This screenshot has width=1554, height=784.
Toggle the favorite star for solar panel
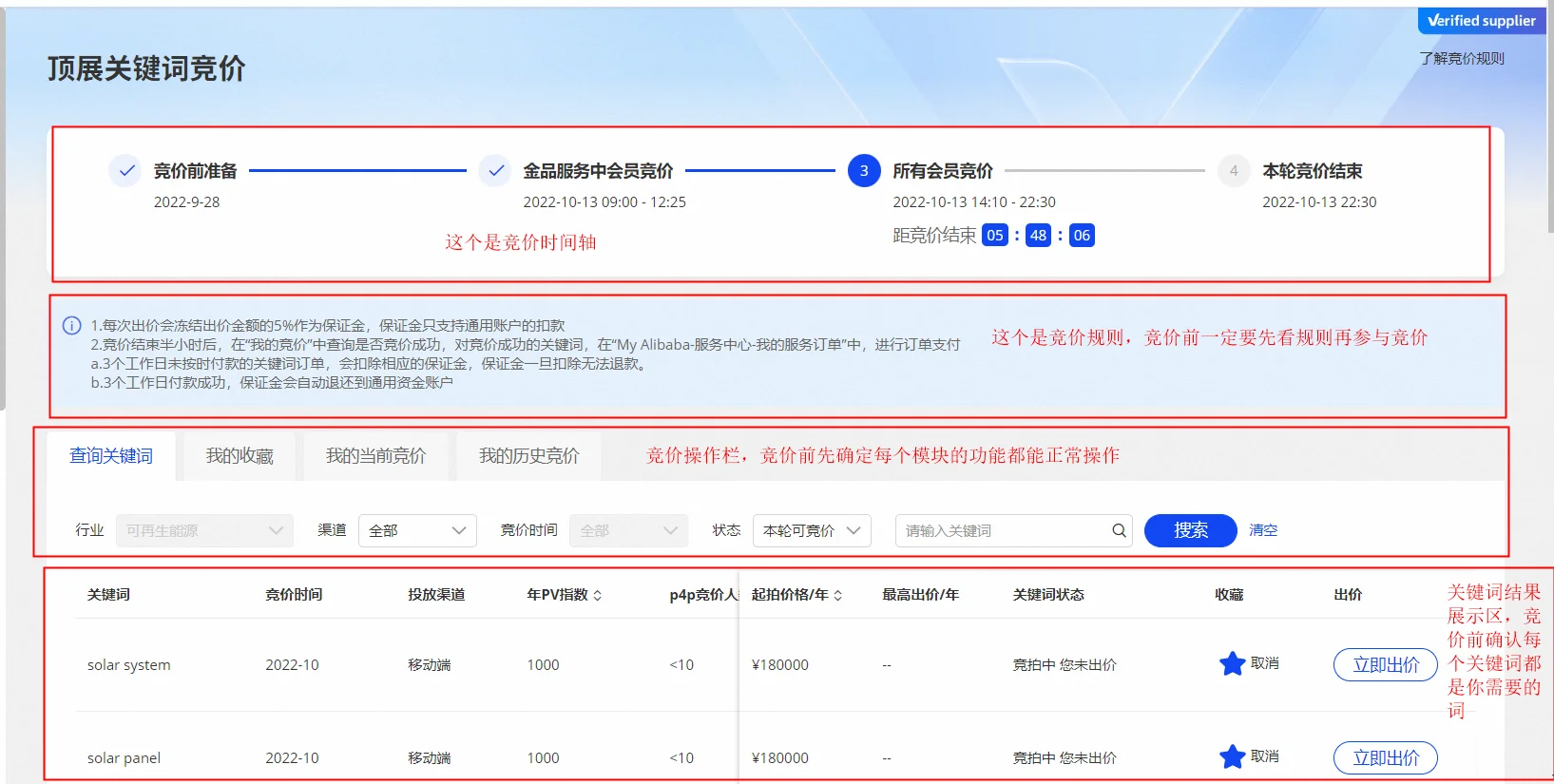click(1232, 756)
